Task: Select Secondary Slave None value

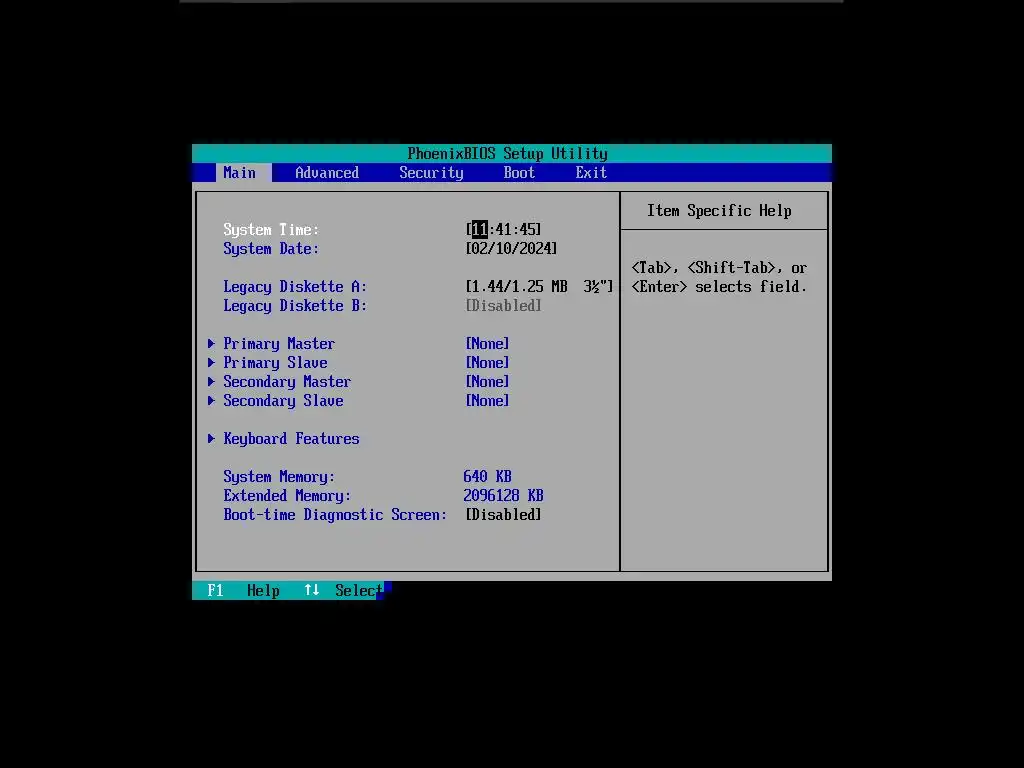Action: 487,400
